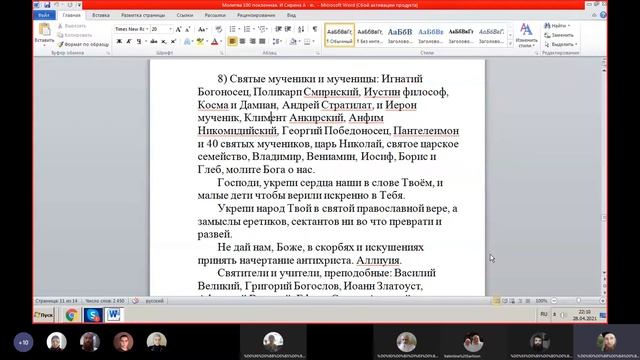
Task: Toggle Italic (К) formatting
Action: [x=129, y=41]
